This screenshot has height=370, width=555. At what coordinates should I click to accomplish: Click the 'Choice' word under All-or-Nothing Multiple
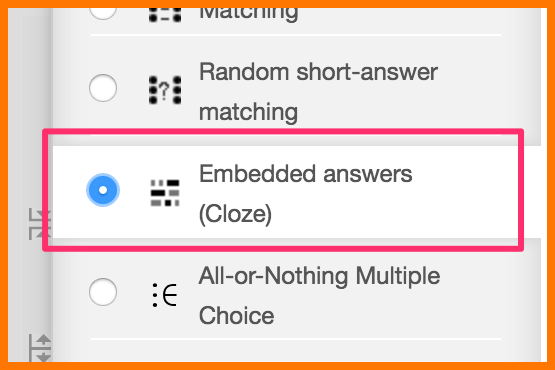coord(236,316)
